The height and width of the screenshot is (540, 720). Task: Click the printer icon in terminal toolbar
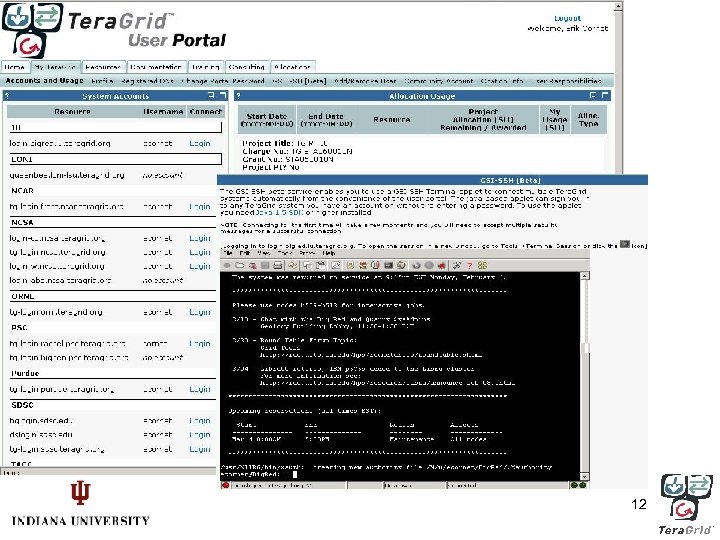click(277, 265)
